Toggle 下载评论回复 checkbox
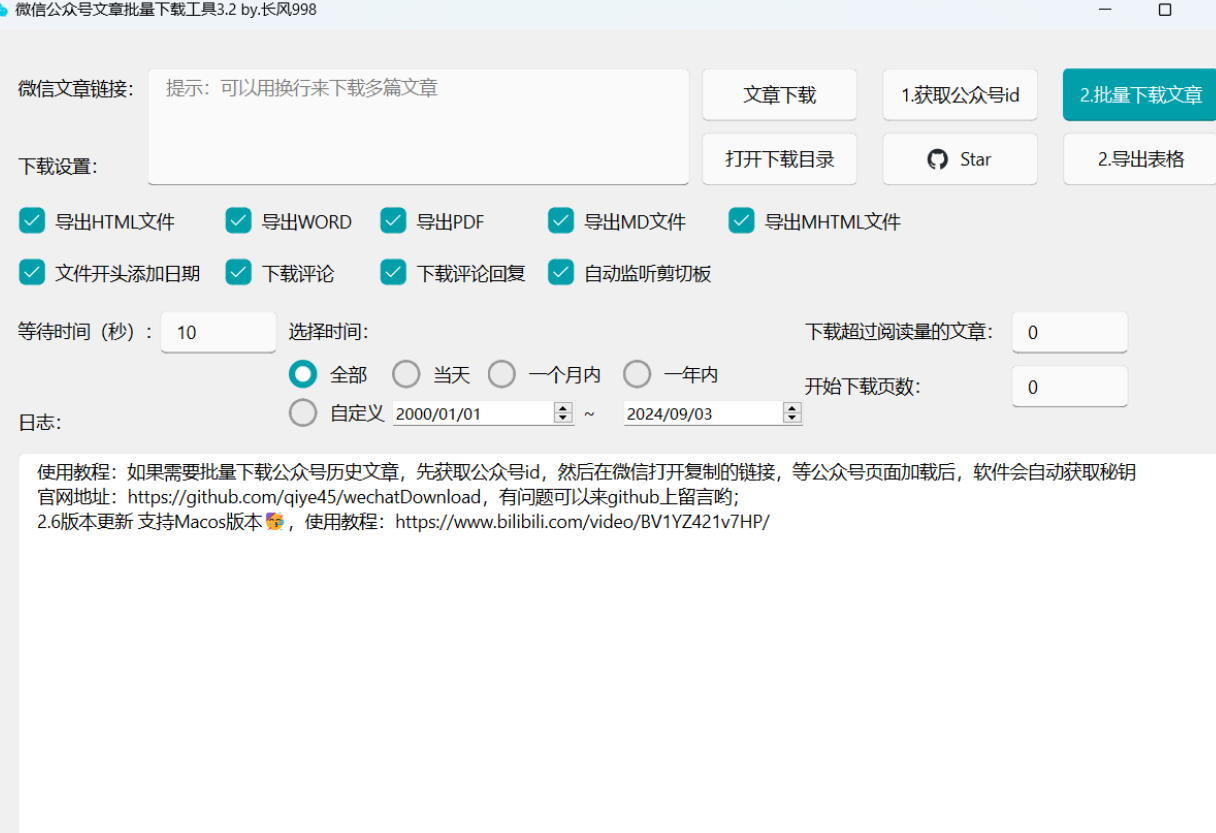Viewport: 1216px width, 833px height. pyautogui.click(x=393, y=272)
